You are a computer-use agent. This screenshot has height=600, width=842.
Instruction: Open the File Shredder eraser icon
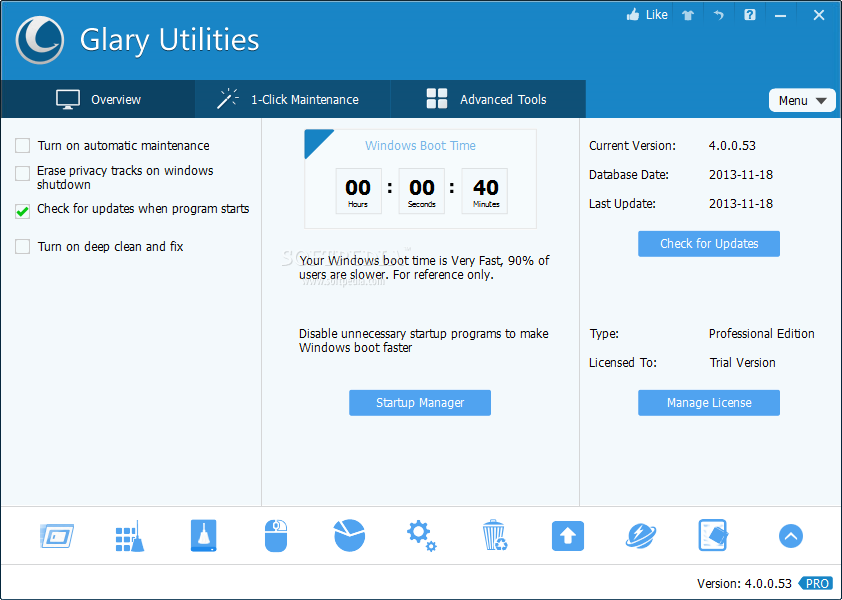click(713, 535)
